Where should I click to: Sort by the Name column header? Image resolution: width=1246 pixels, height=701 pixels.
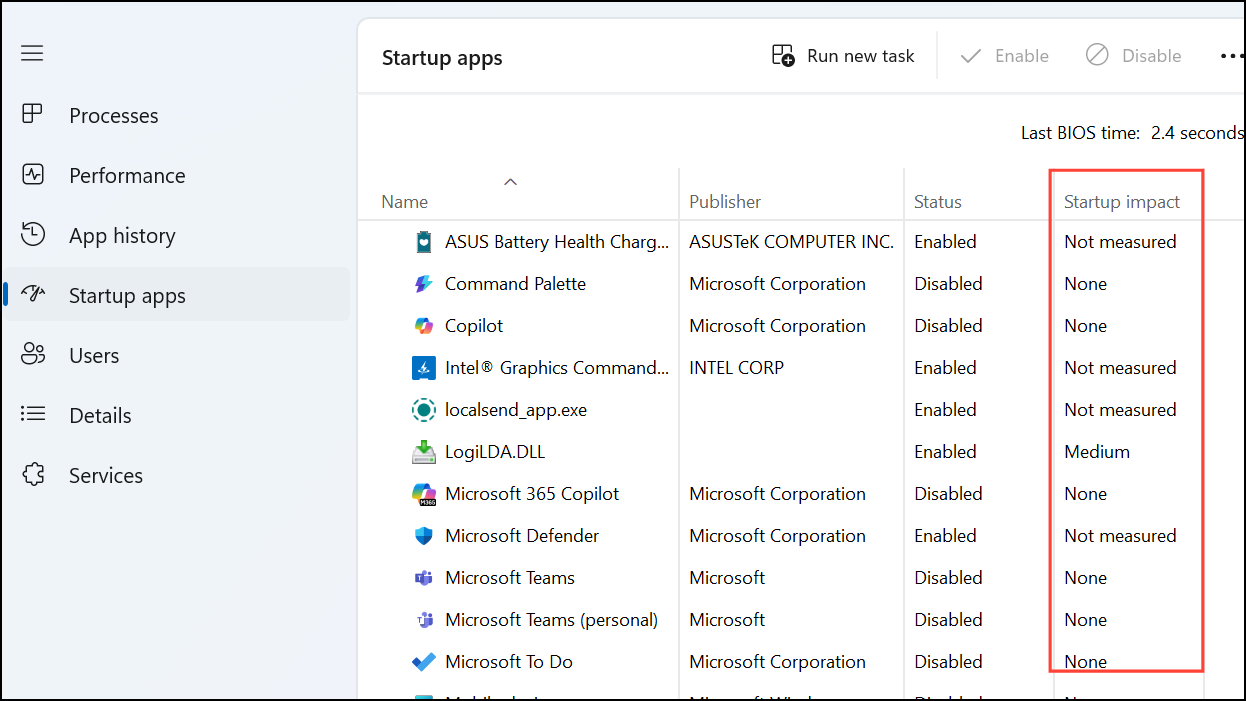coord(405,202)
